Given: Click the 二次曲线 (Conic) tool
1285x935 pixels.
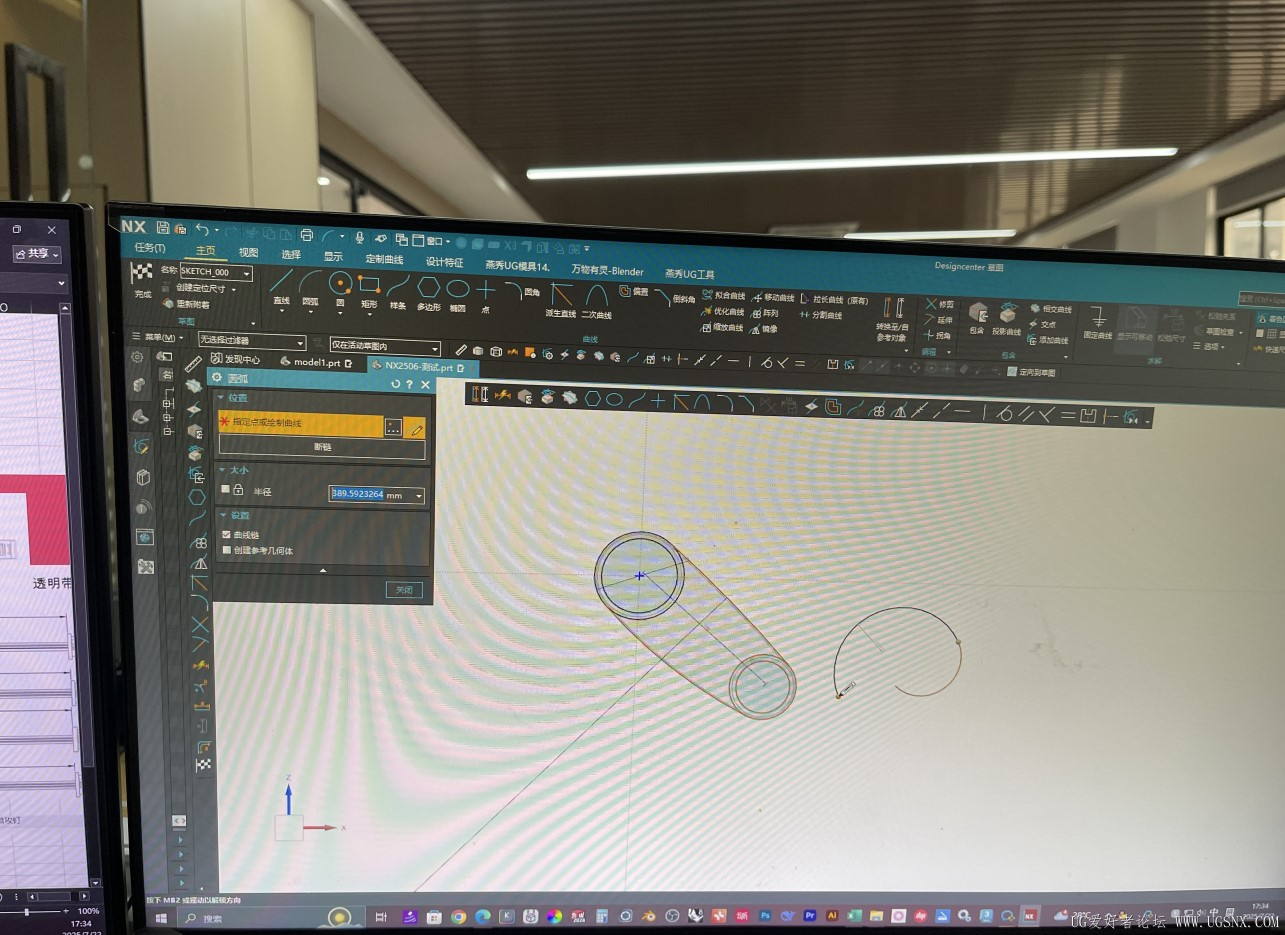Looking at the screenshot, I should click(596, 300).
